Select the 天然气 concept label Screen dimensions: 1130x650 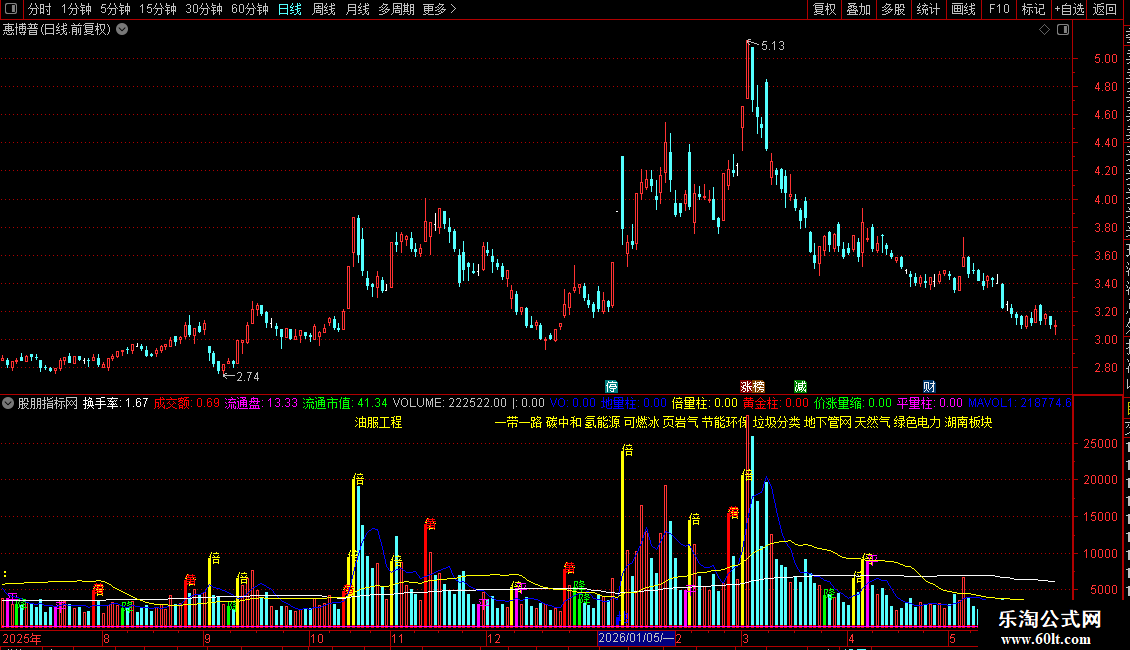(872, 422)
